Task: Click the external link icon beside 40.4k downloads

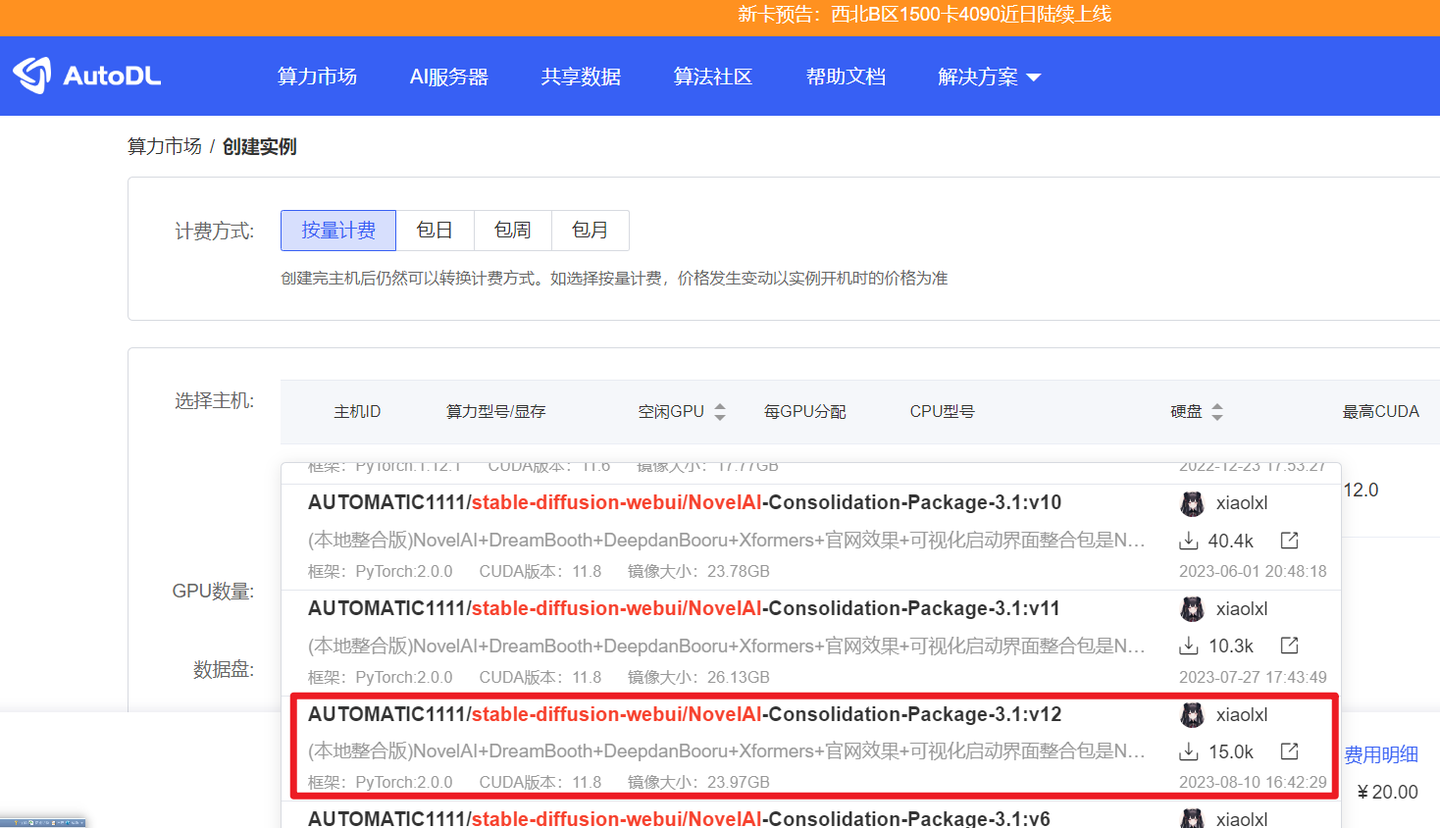Action: (1290, 539)
